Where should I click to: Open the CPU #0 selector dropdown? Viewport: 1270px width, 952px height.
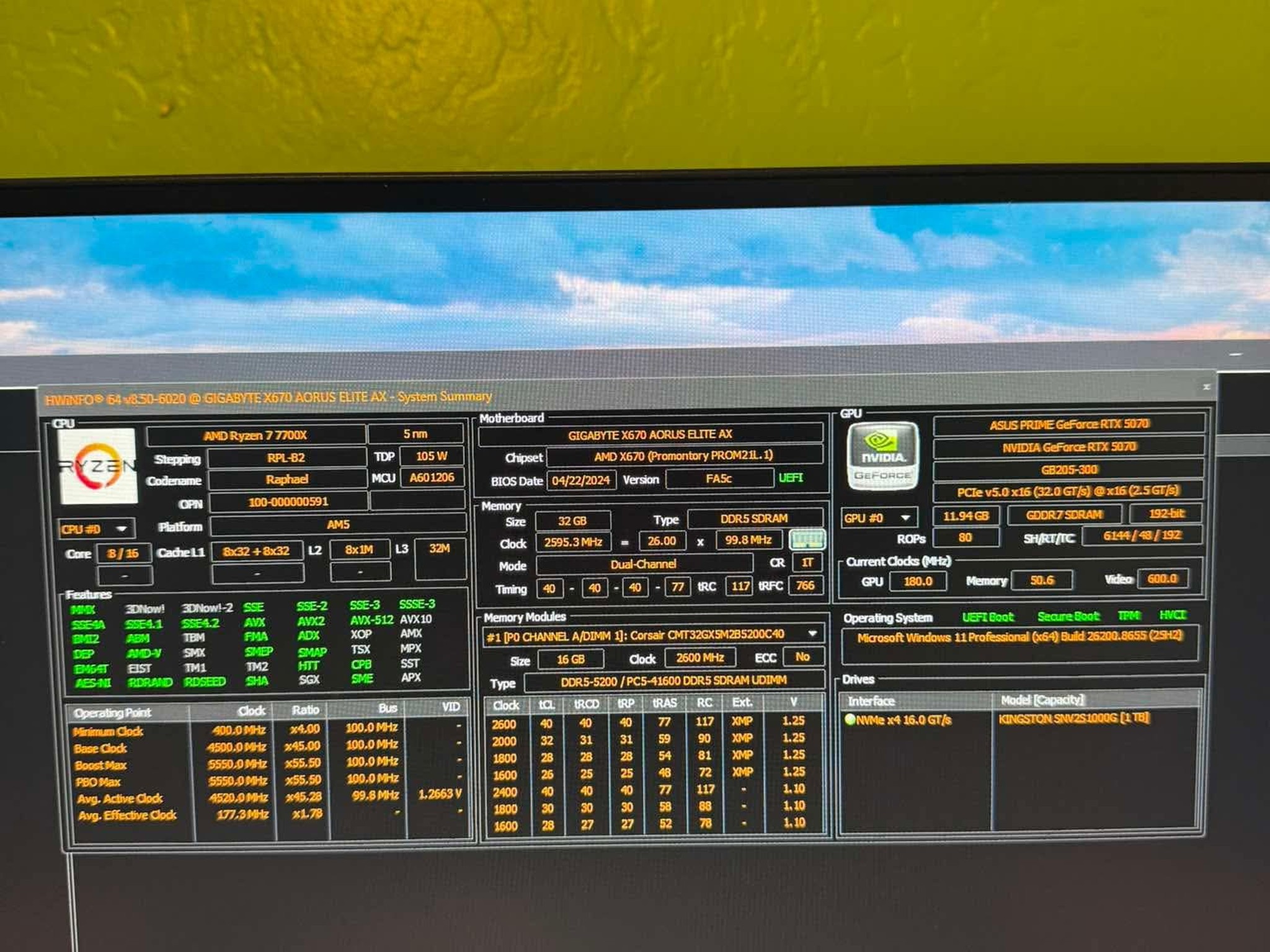point(96,529)
